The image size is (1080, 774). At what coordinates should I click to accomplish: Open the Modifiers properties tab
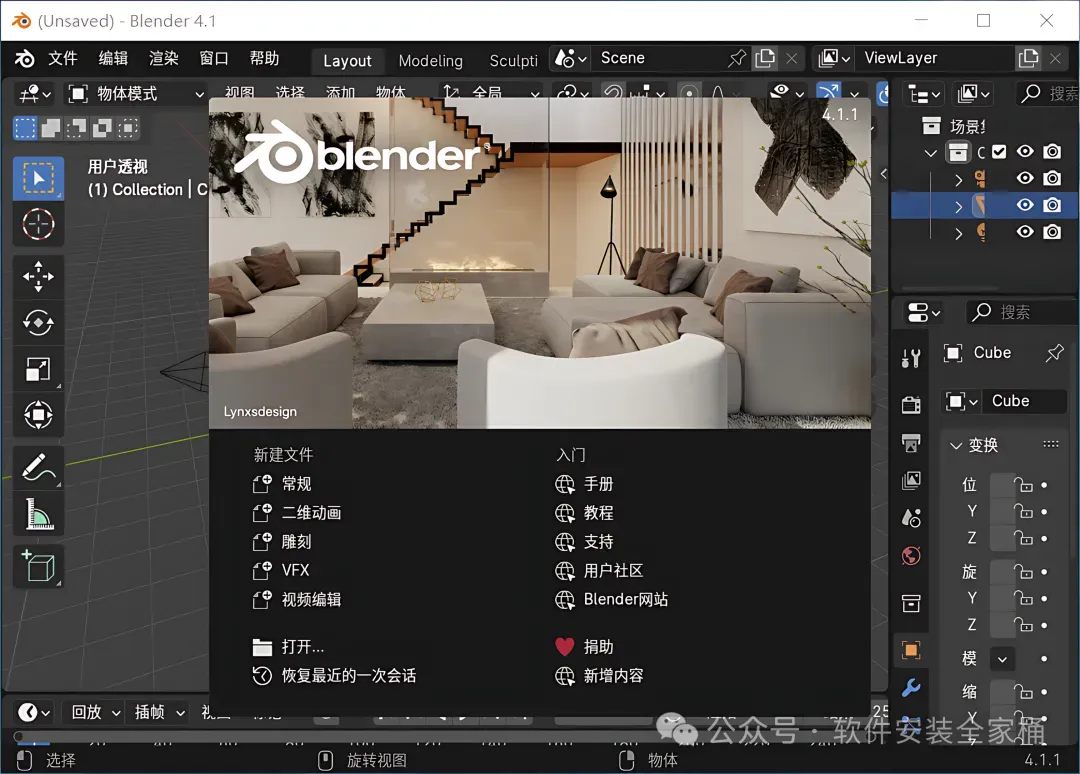tap(911, 687)
